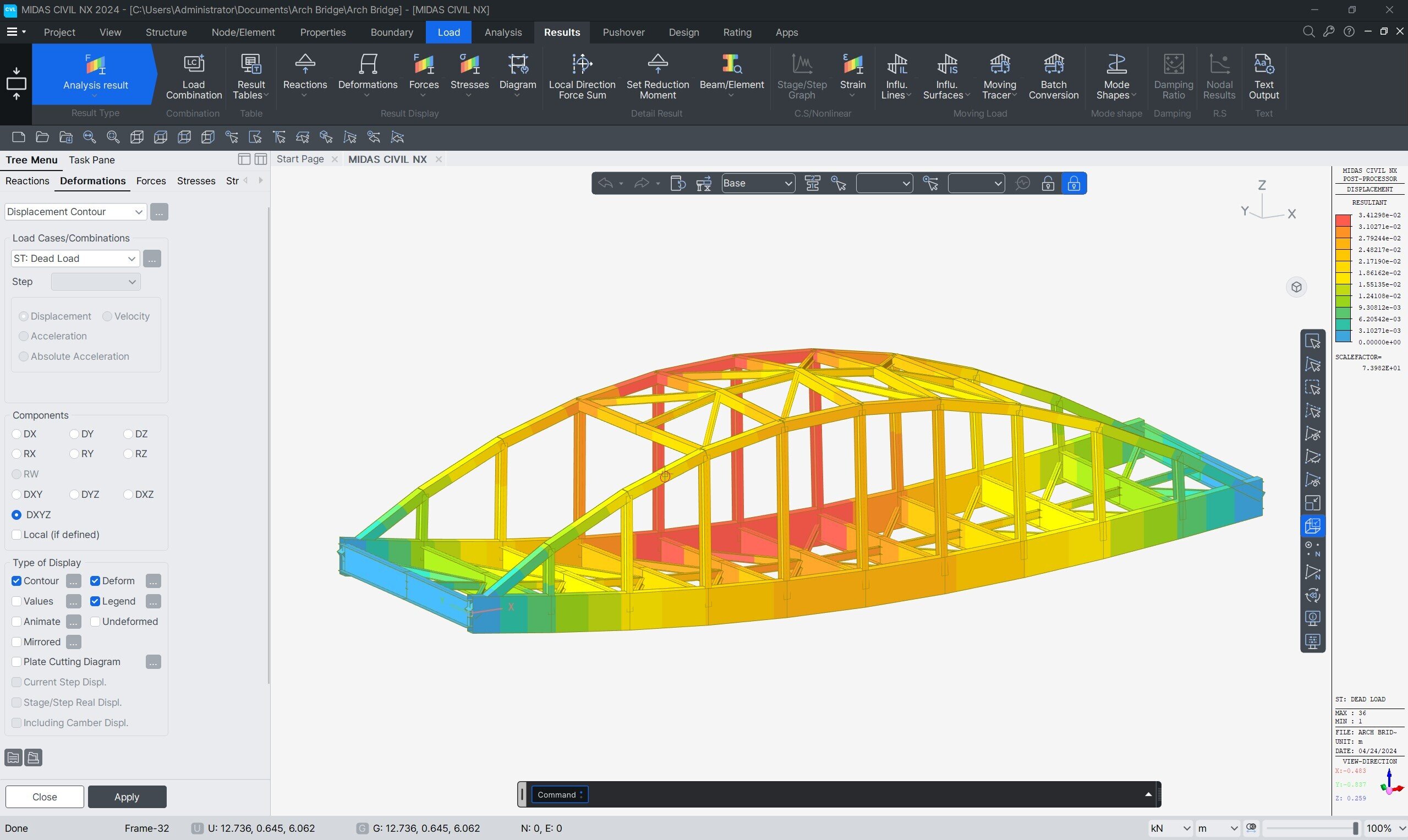Switch to the Pushover ribbon tab
The width and height of the screenshot is (1408, 840).
point(623,32)
